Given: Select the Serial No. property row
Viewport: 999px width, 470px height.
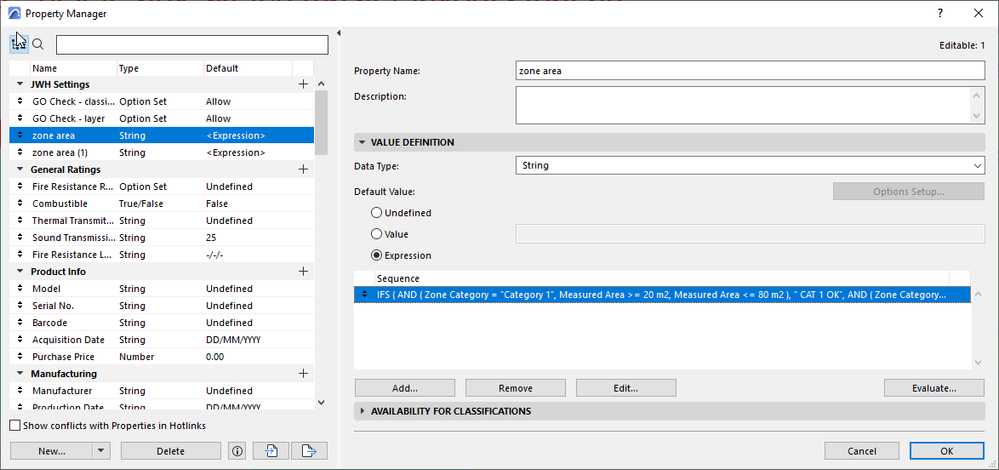Looking at the screenshot, I should [x=162, y=306].
